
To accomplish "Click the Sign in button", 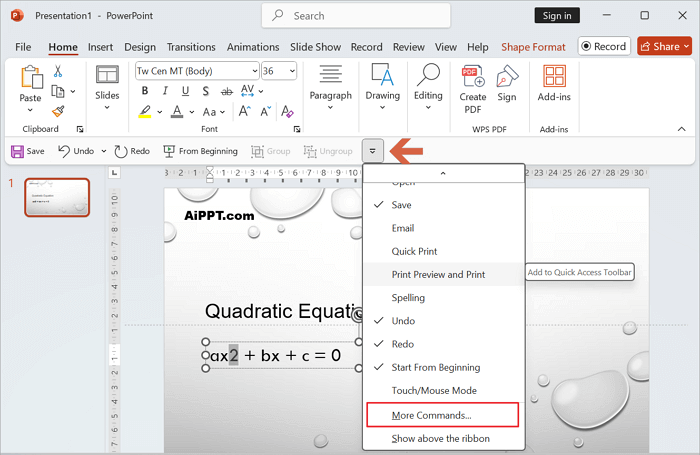I will click(557, 15).
